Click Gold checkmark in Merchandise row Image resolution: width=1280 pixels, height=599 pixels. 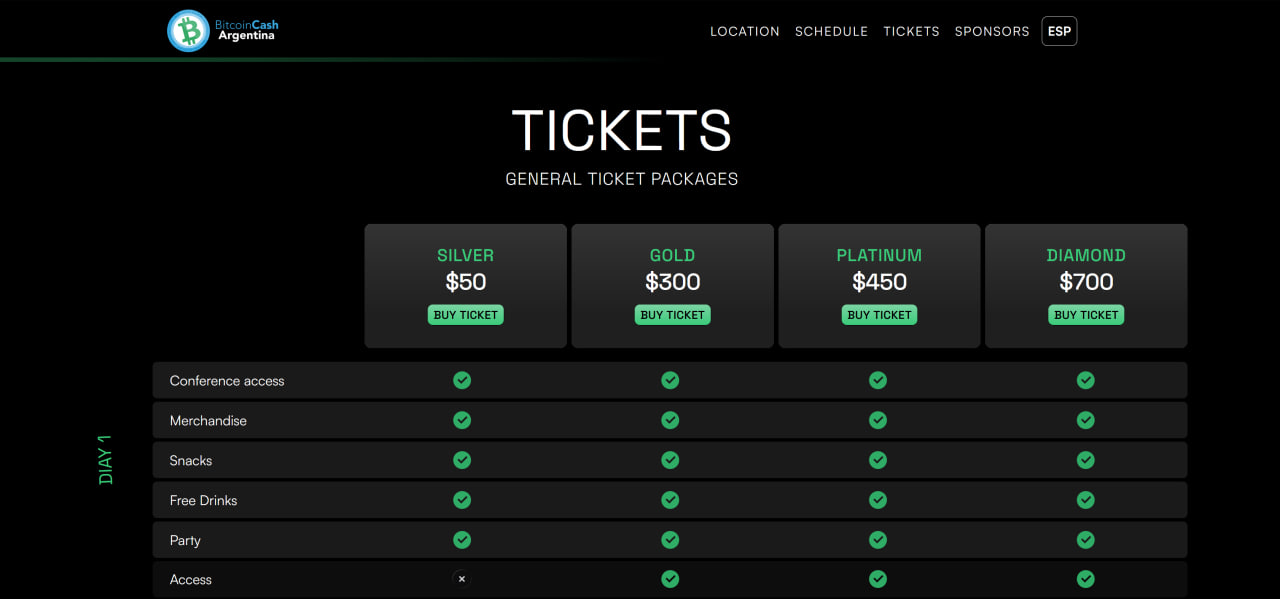(x=670, y=420)
